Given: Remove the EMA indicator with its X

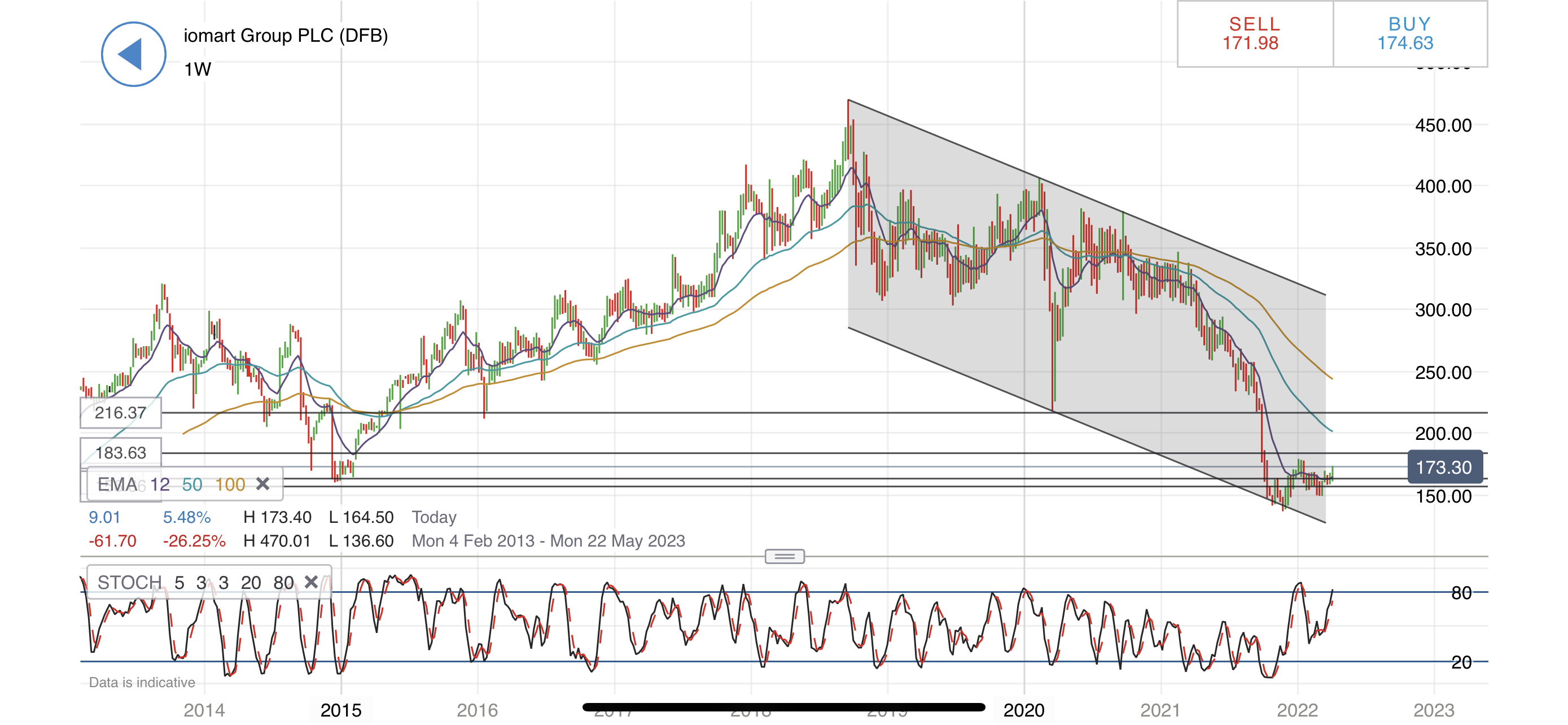Looking at the screenshot, I should (x=262, y=484).
